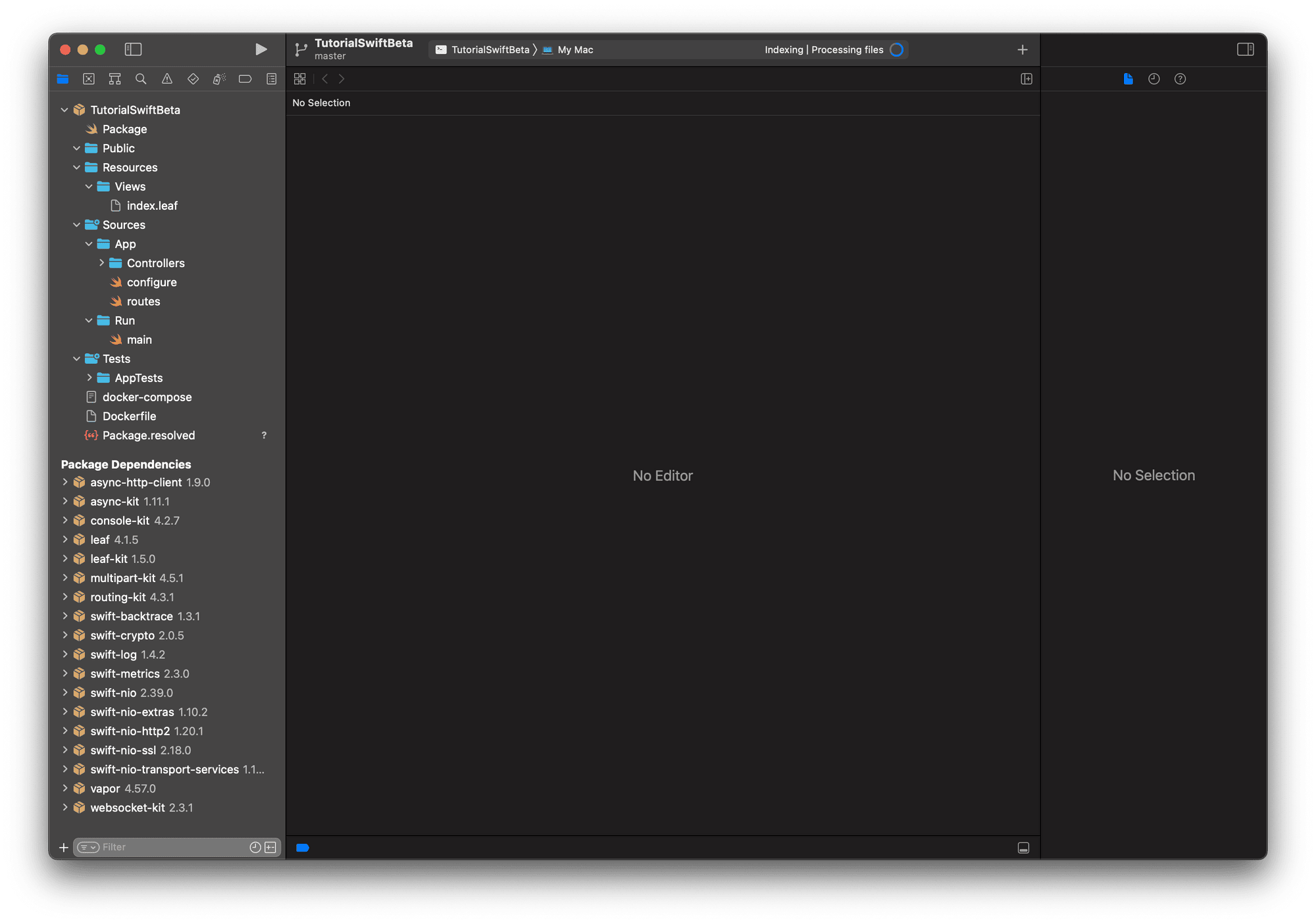Select the index.leaf template file

click(148, 205)
